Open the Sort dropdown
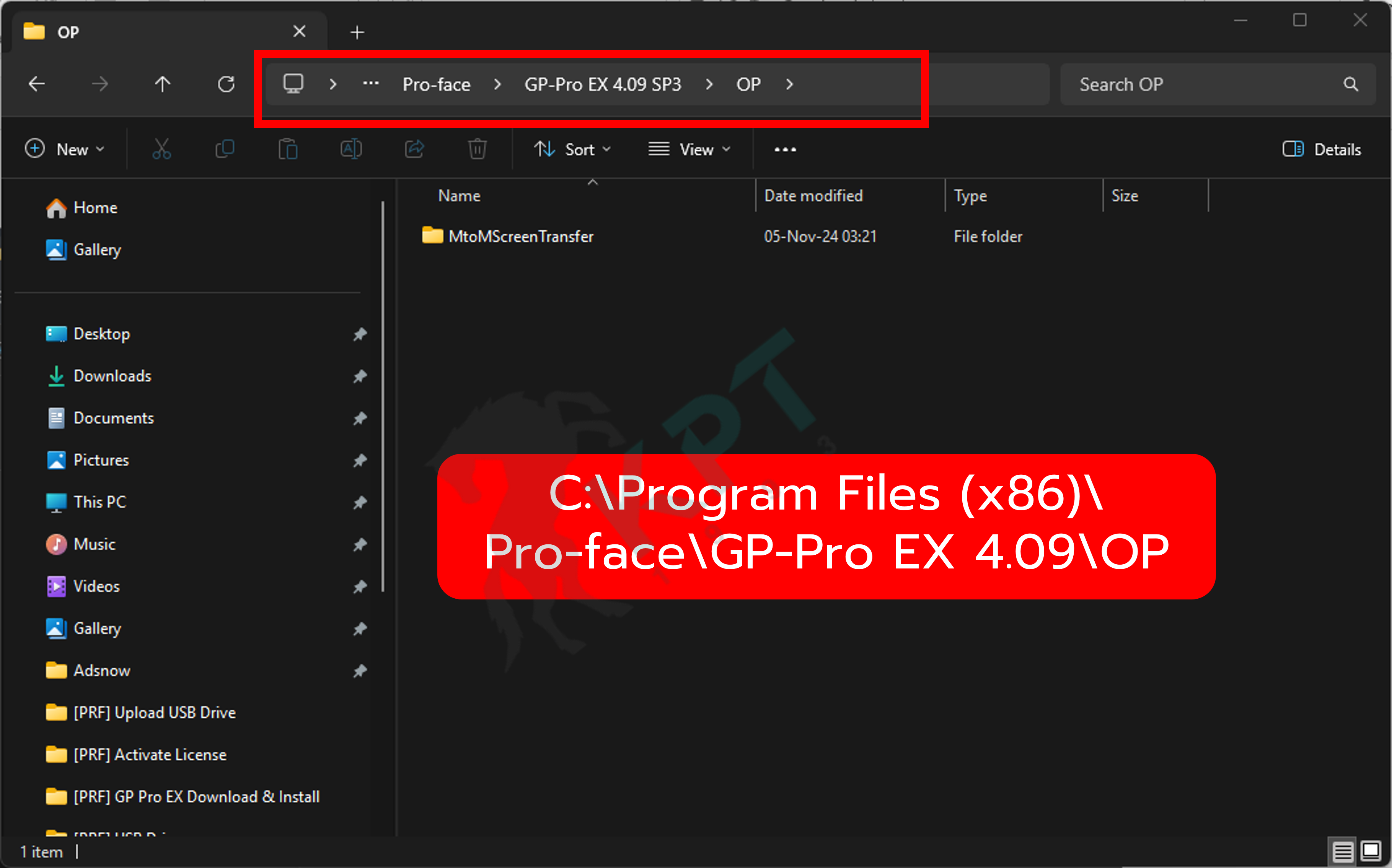This screenshot has width=1392, height=868. click(x=572, y=149)
